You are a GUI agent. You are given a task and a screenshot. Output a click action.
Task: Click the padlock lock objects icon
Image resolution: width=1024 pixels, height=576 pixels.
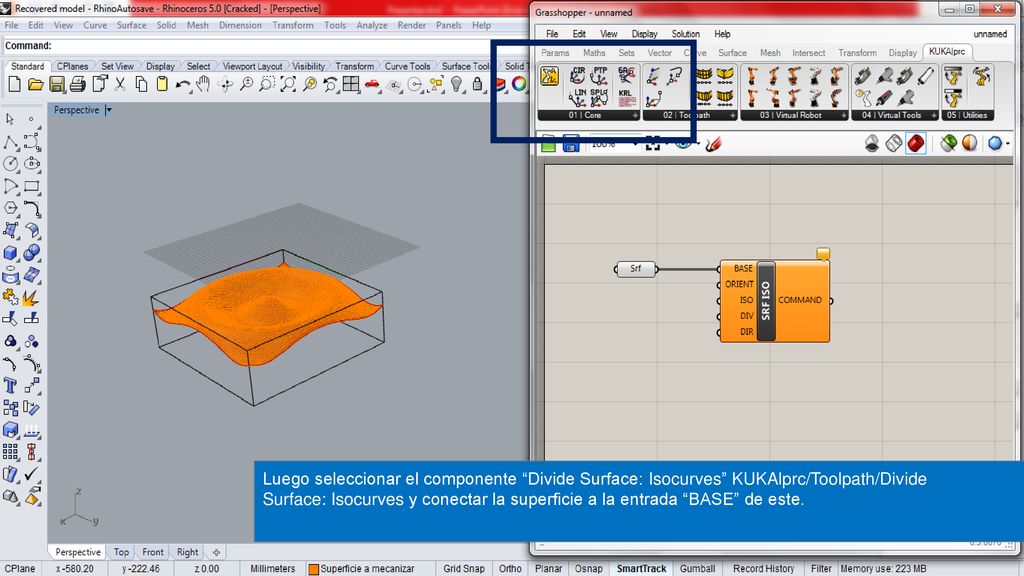click(477, 84)
